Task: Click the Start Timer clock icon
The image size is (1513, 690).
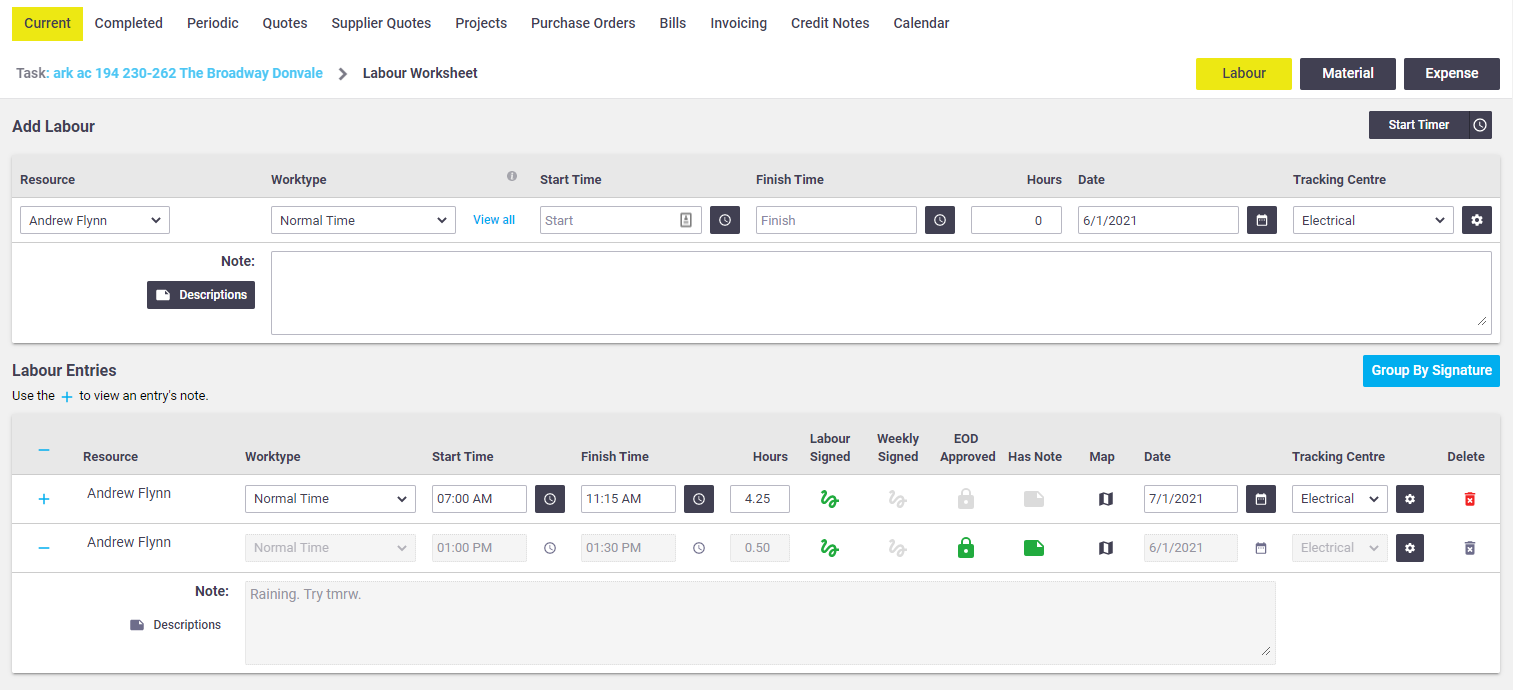Action: (1480, 125)
